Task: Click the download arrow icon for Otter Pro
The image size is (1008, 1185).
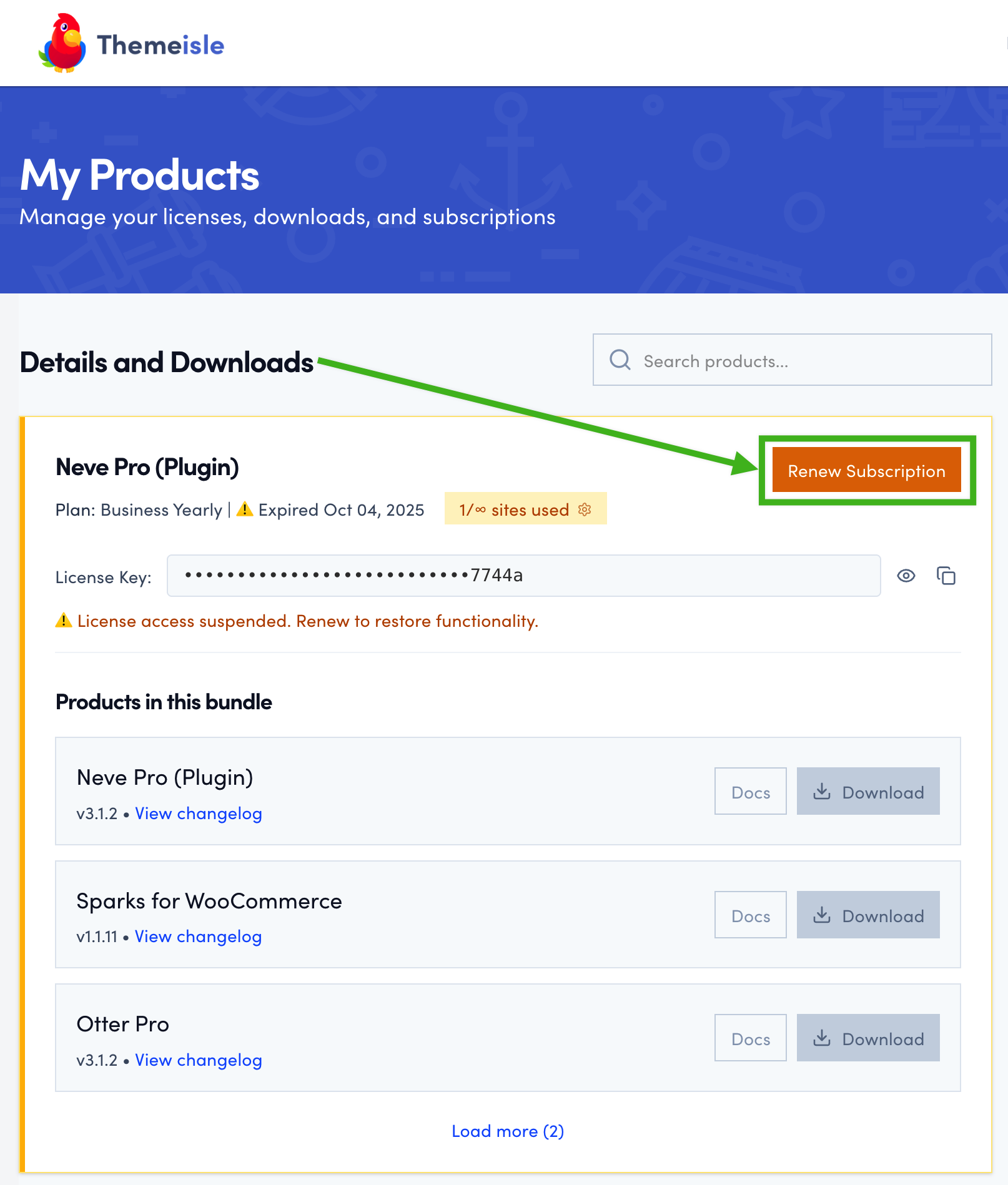Action: click(x=822, y=1038)
